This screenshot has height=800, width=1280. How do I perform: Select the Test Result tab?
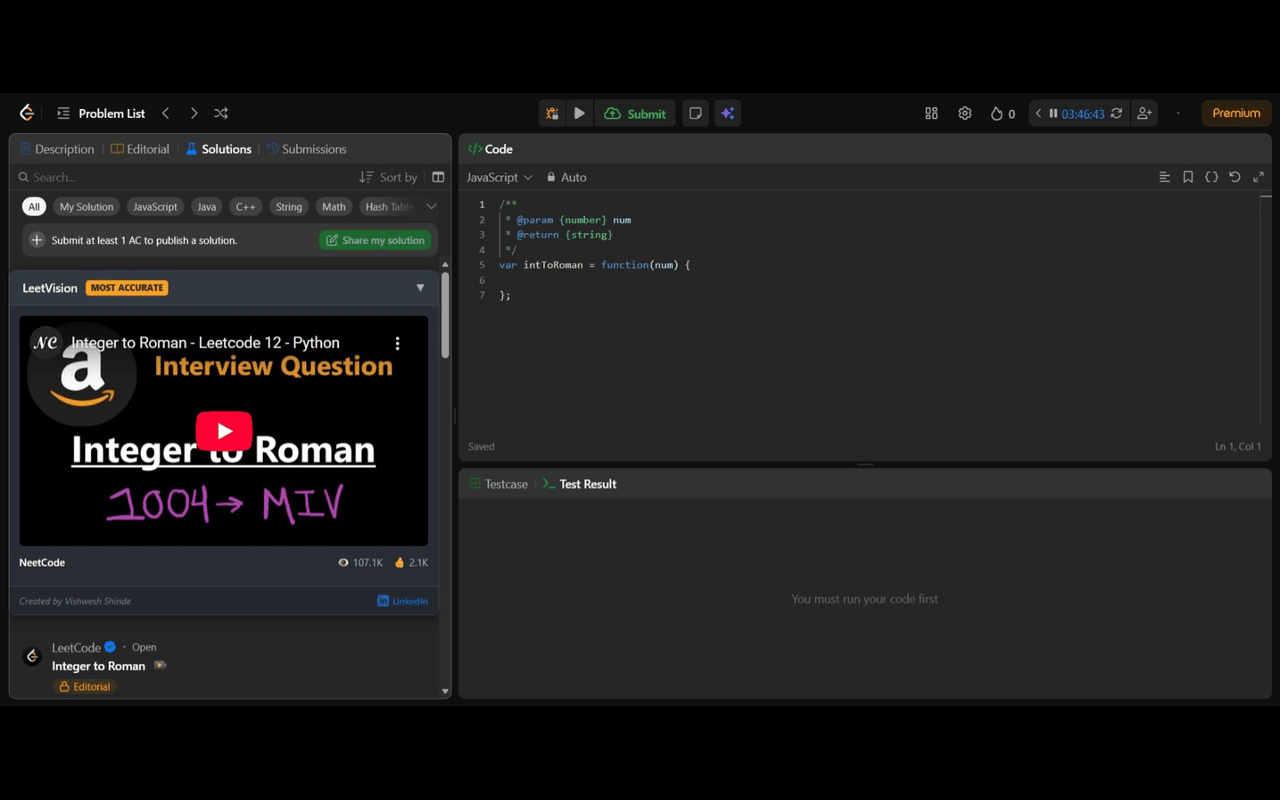coord(579,484)
